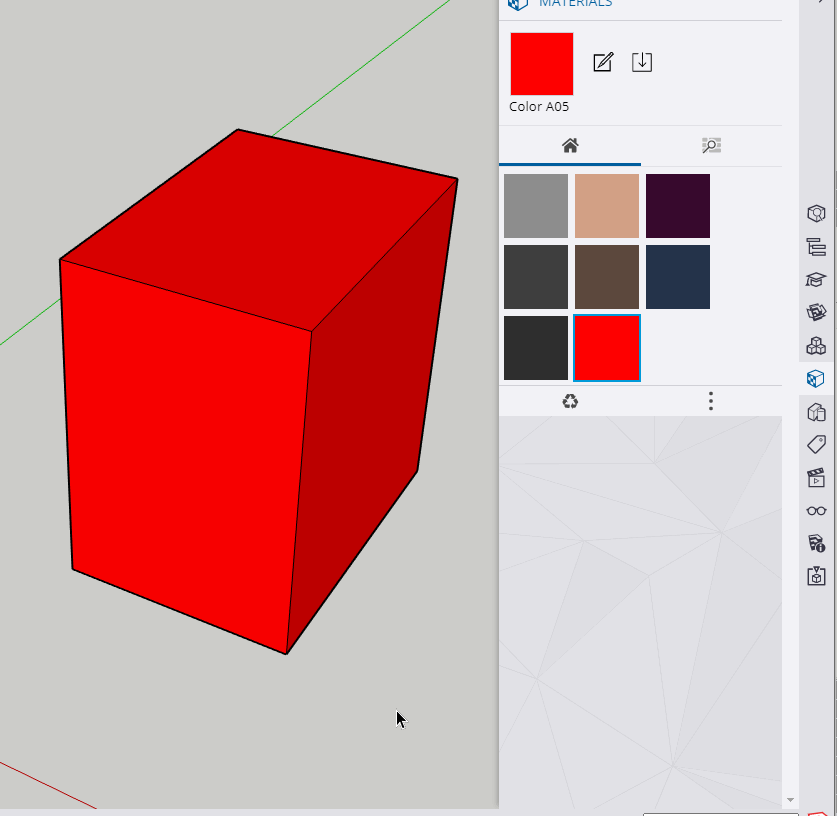Pick the navy blue material swatch
Screen dimensions: 837x816
click(x=678, y=277)
